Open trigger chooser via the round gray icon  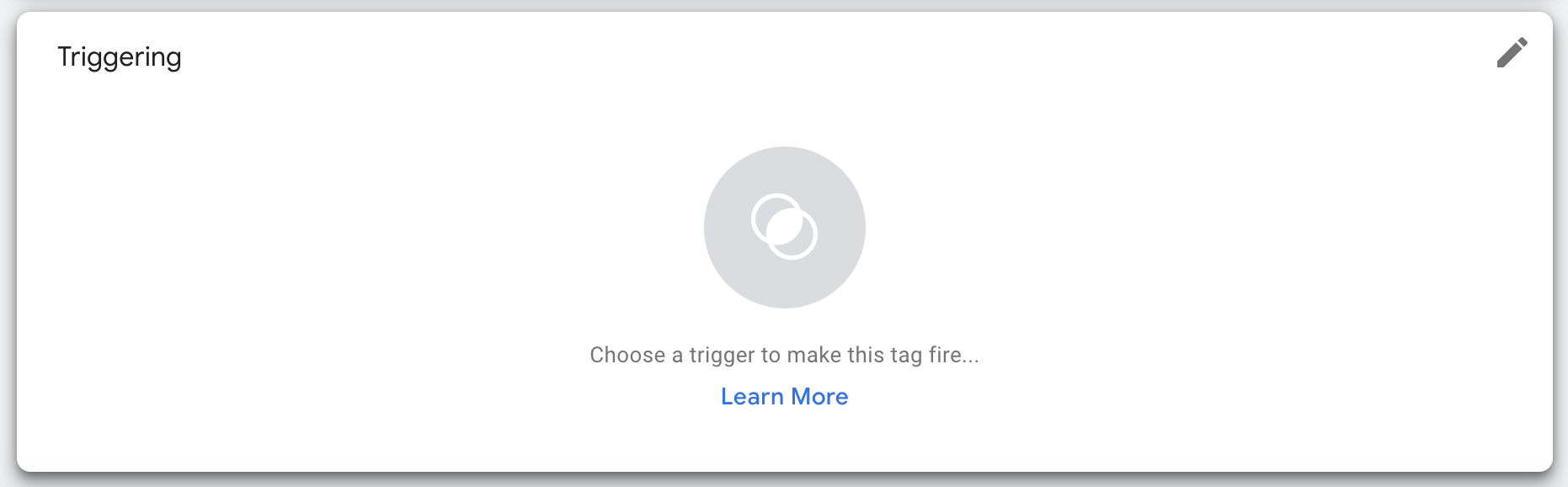784,227
